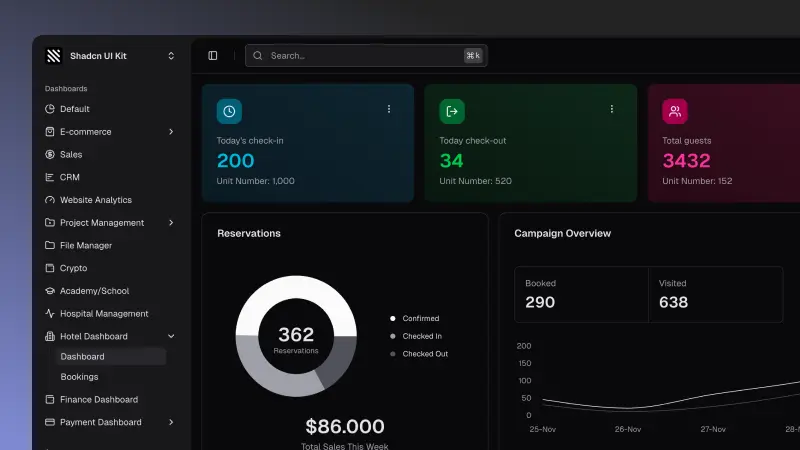Click the Hotel Dashboard building icon
This screenshot has height=450, width=800.
coord(49,336)
